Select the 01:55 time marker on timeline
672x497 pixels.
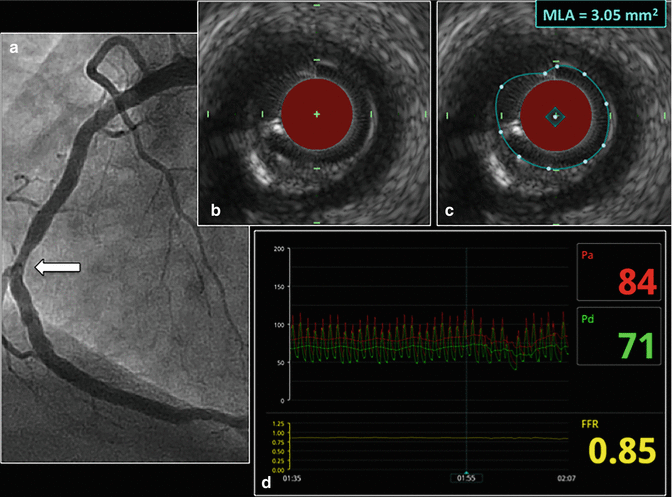click(x=466, y=479)
